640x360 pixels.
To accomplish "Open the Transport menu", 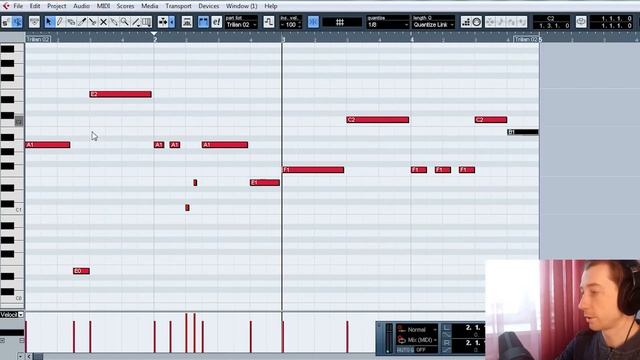I will point(178,6).
